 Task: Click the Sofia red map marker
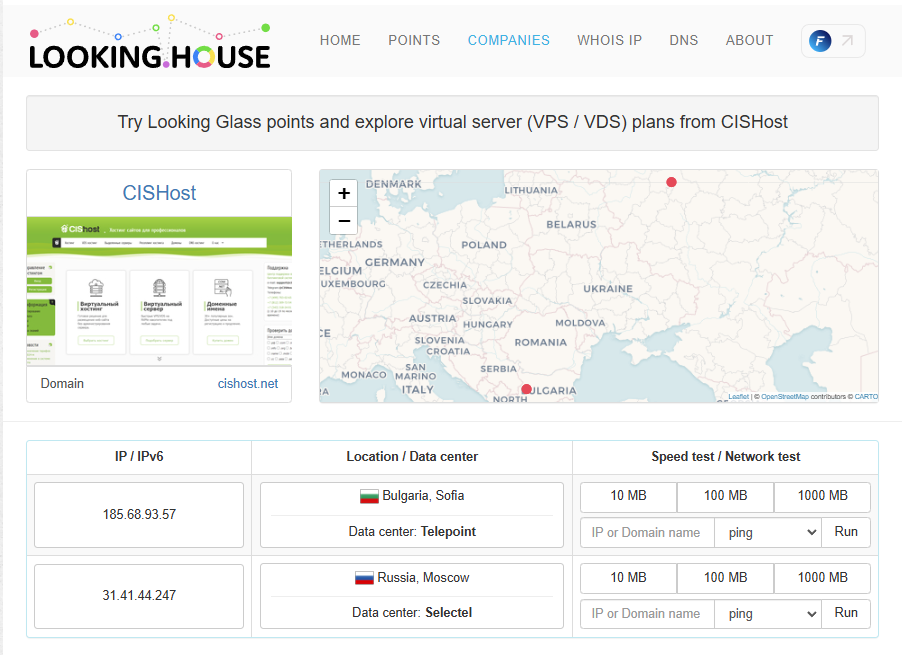coord(527,389)
